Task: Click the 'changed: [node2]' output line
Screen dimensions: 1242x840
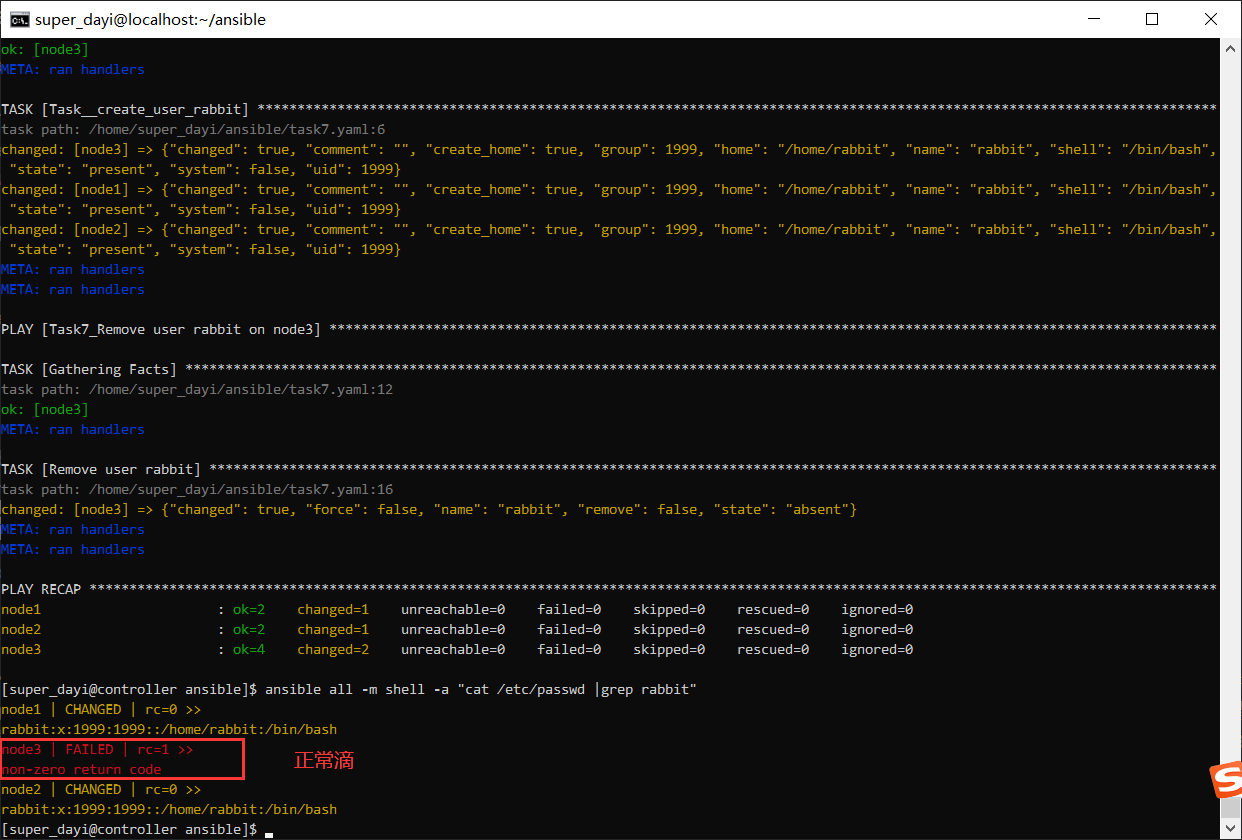Action: click(609, 239)
